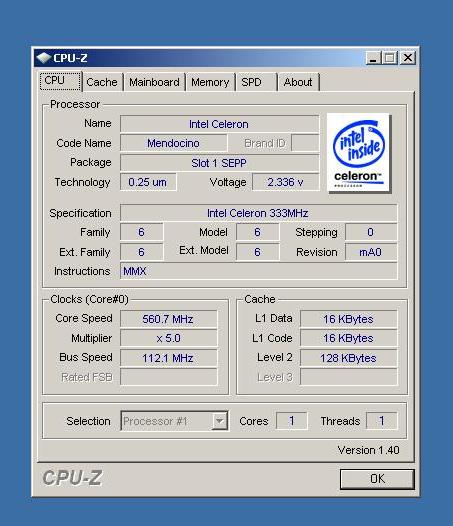The height and width of the screenshot is (526, 453).
Task: Click the Selection dropdown arrow
Action: coord(219,421)
